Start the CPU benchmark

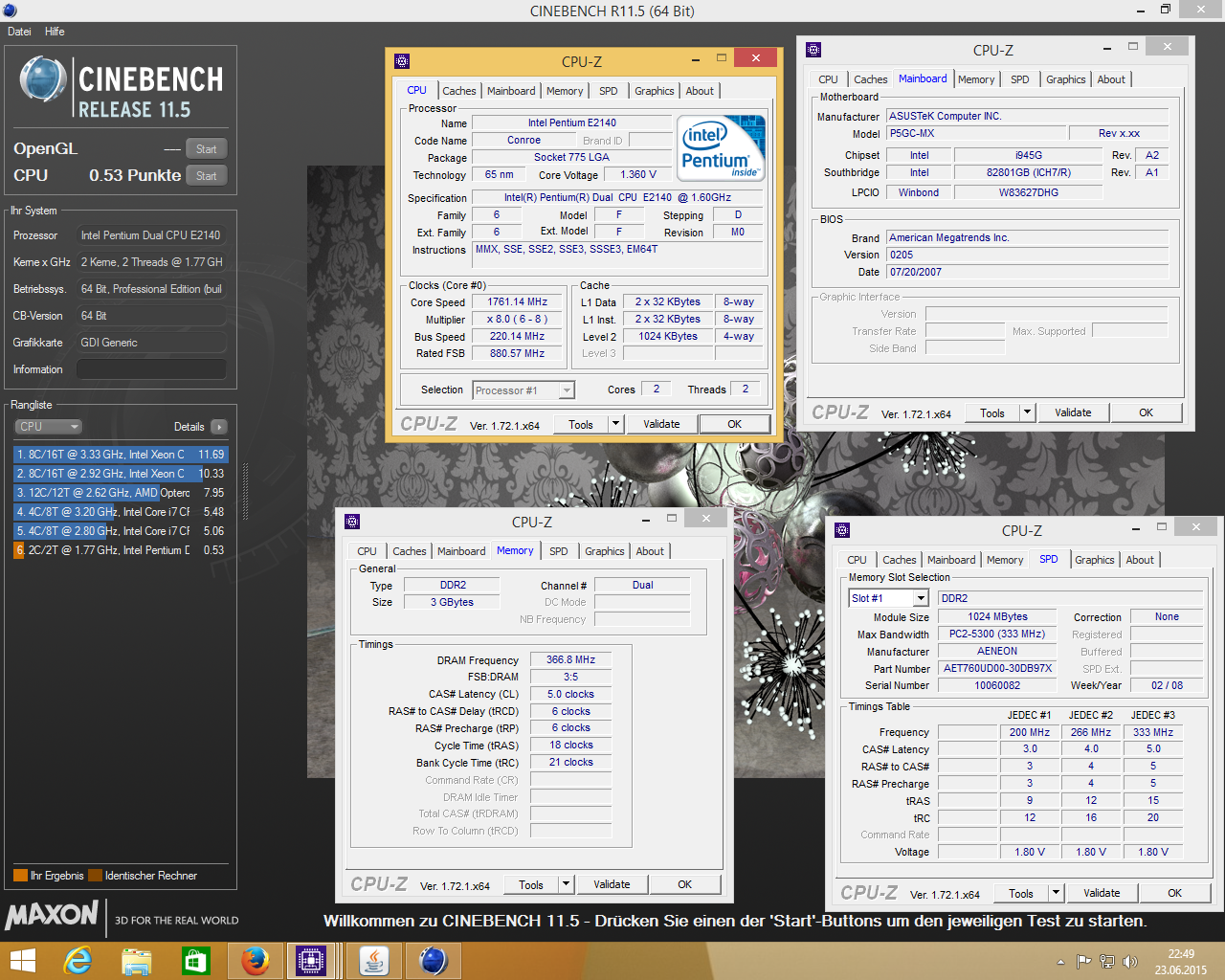click(x=206, y=175)
